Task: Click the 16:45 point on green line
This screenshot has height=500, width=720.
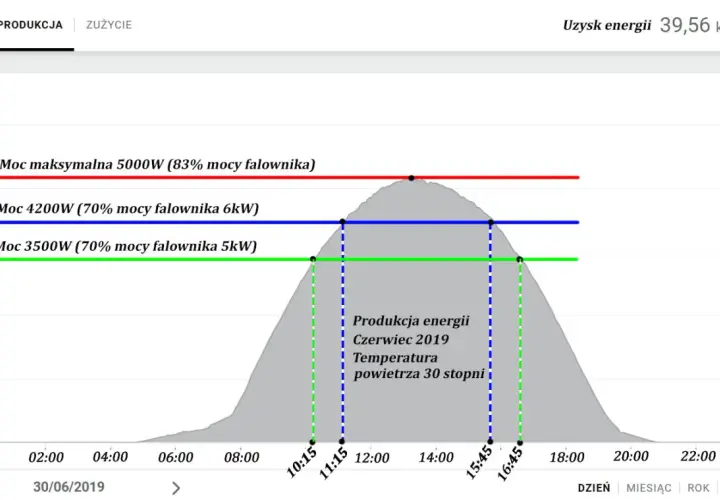Action: tap(520, 259)
